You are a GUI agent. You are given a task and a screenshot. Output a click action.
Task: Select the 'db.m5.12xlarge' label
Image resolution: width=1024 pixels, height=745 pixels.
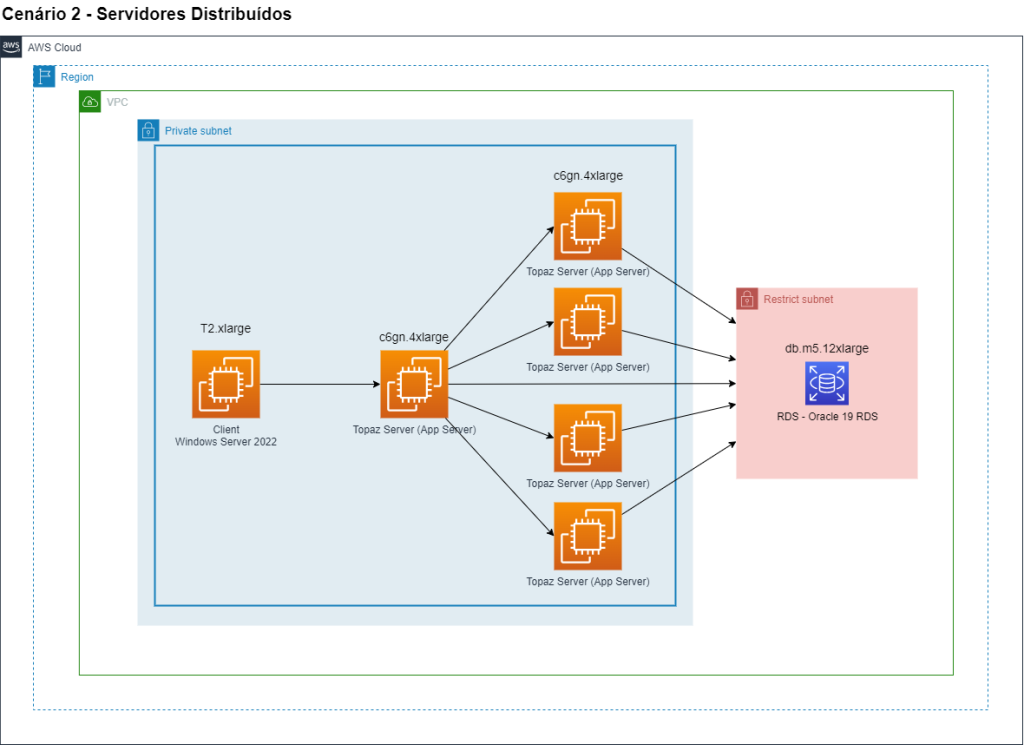(827, 349)
